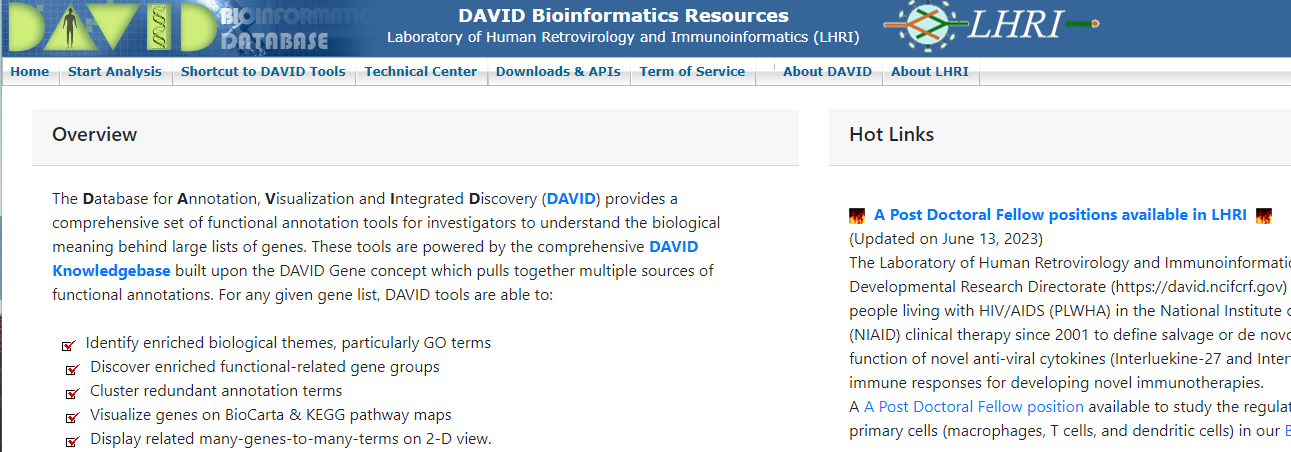Screen dimensions: 1291x452
Task: Click checkmark icon beside 'Discover enriched functional-related gene groups'
Action: 72,369
